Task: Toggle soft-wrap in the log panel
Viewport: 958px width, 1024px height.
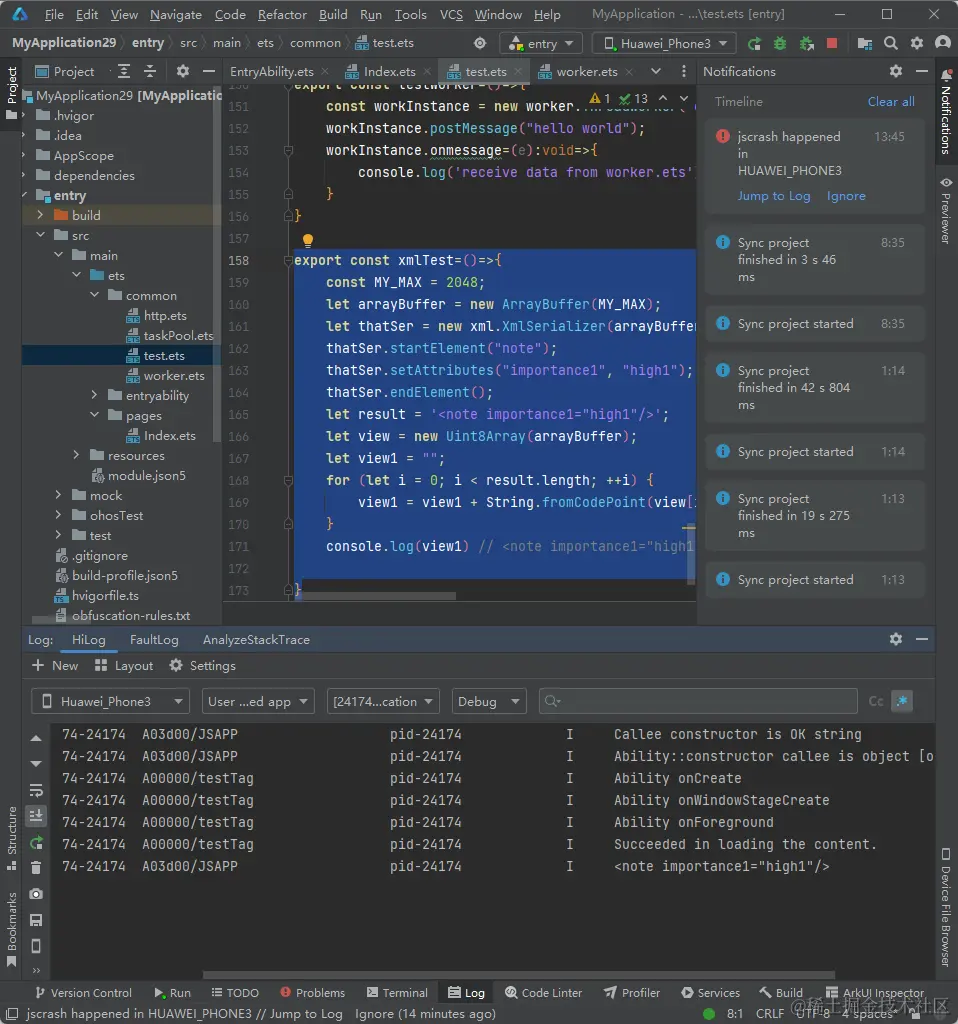Action: coord(36,790)
